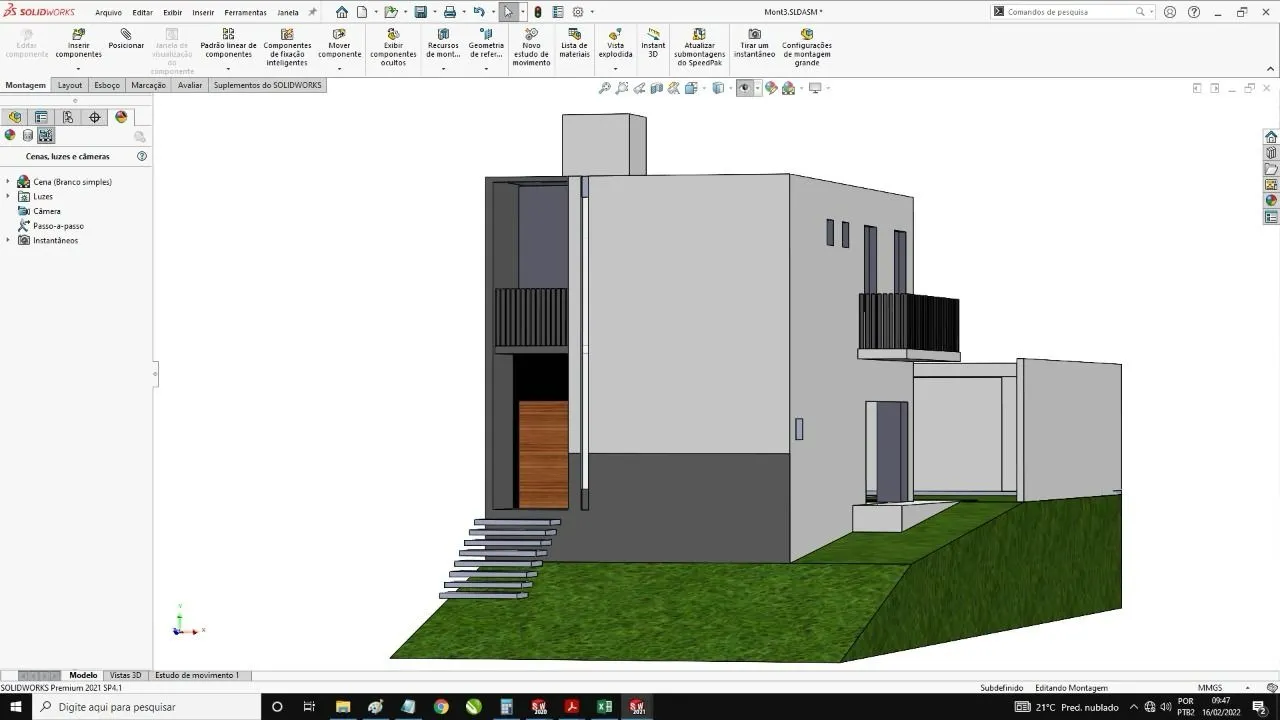1280x720 pixels.
Task: Switch to the Layout tab
Action: coord(70,85)
